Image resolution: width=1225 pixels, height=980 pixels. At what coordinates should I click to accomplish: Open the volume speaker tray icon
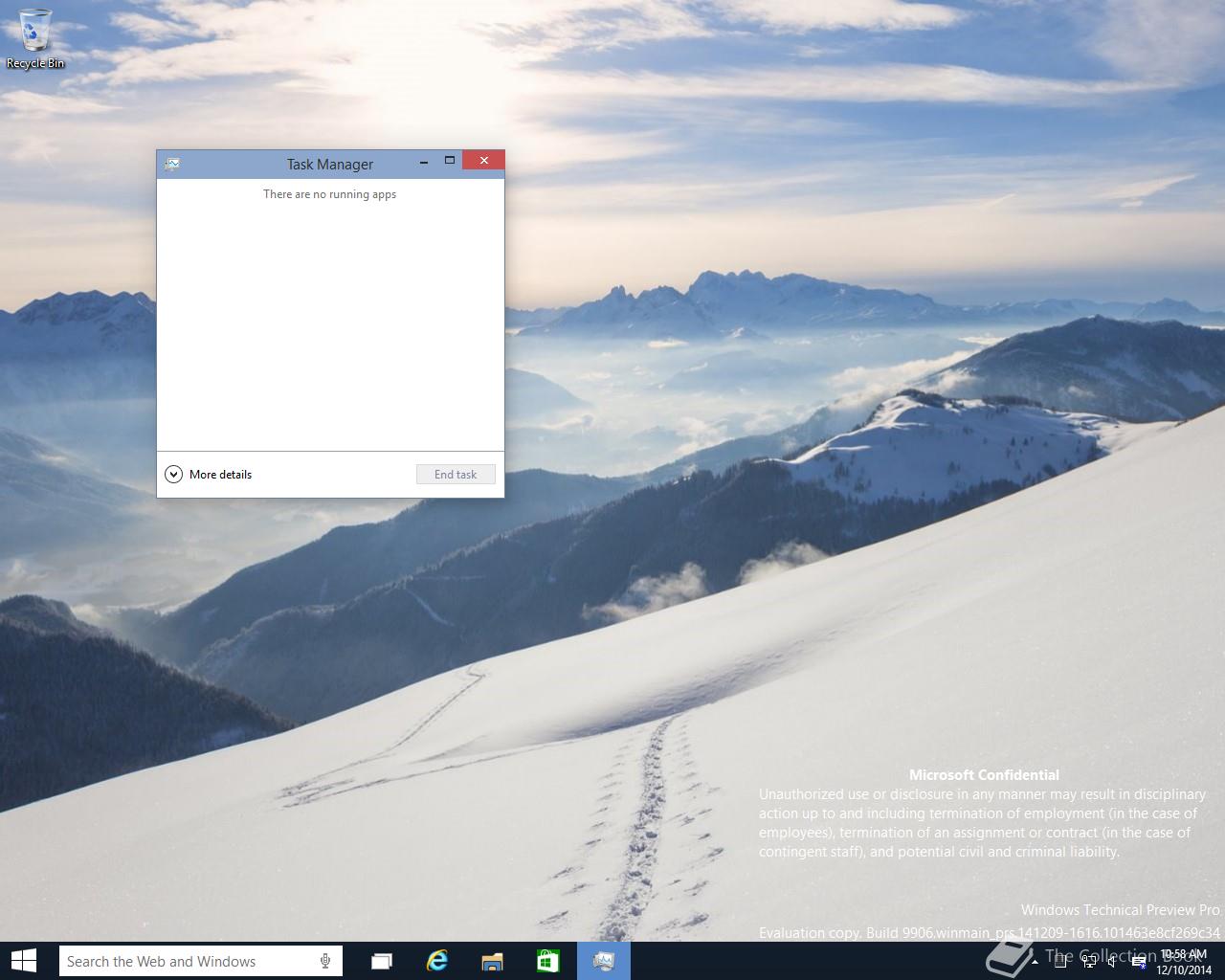click(1112, 962)
